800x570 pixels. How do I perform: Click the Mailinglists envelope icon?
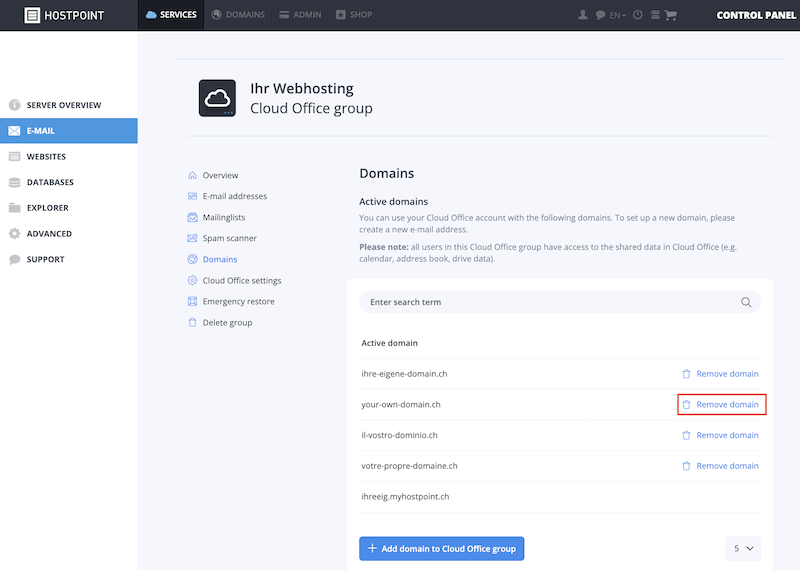click(192, 217)
